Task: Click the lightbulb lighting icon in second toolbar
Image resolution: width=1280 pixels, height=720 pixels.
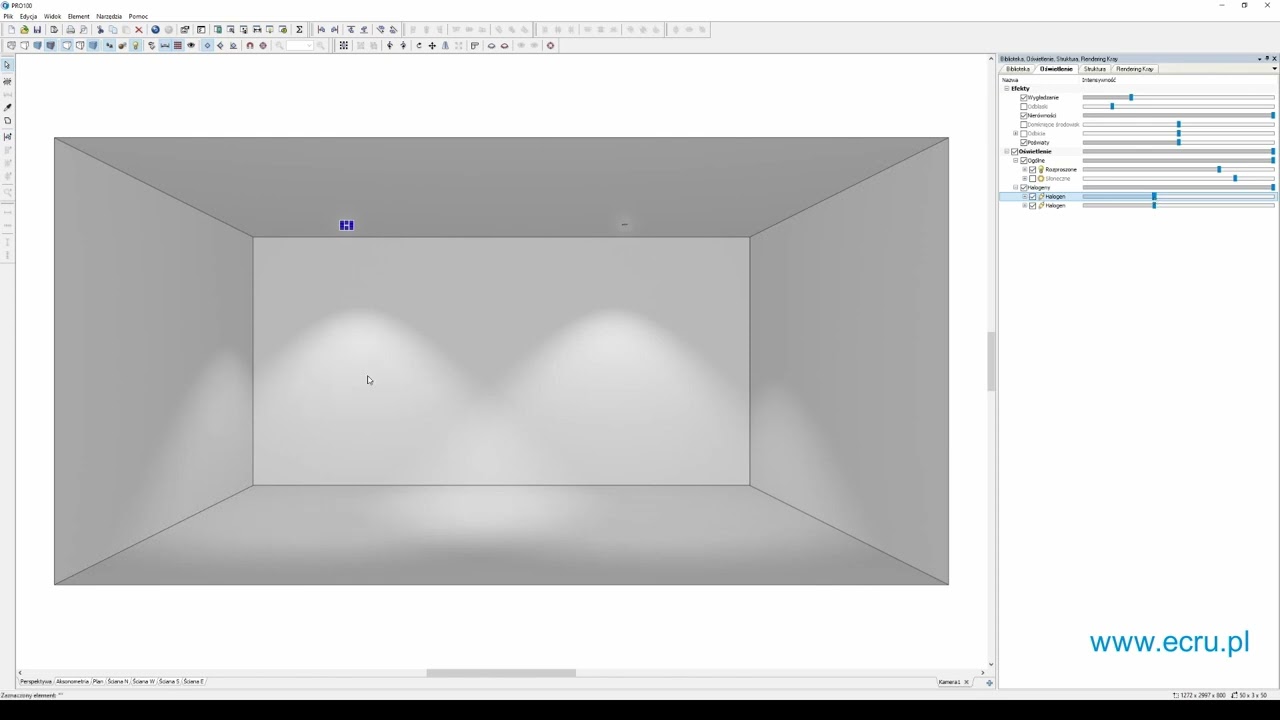Action: coord(135,45)
